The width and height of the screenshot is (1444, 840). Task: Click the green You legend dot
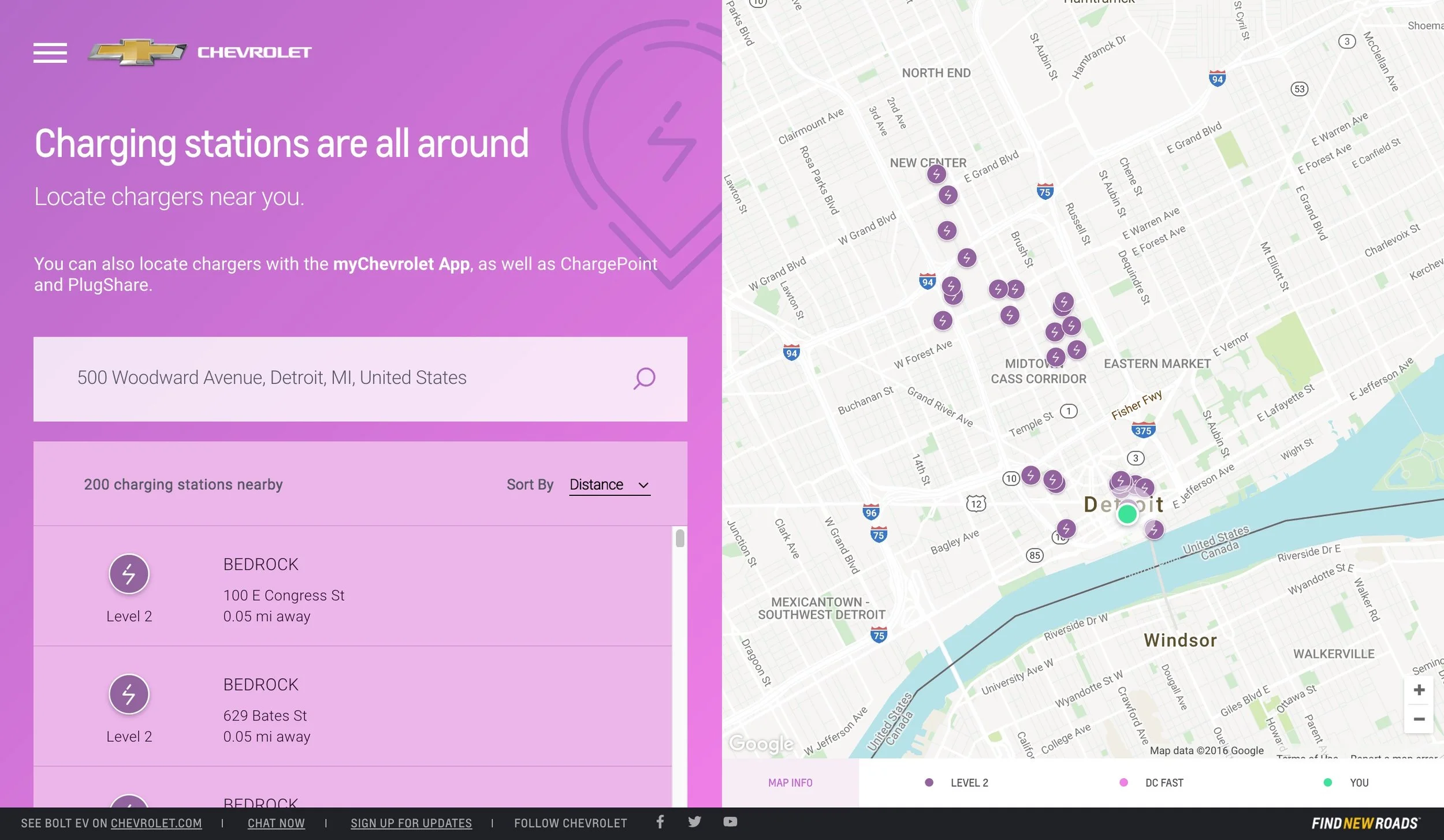coord(1327,783)
